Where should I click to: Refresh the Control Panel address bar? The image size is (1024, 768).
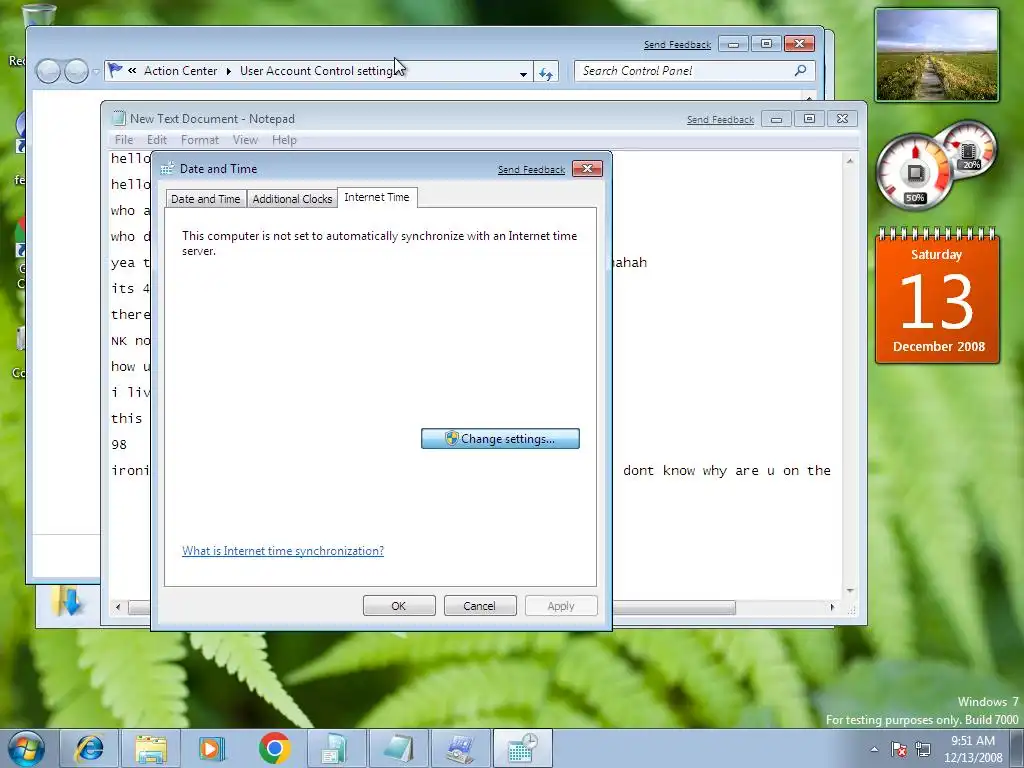546,73
